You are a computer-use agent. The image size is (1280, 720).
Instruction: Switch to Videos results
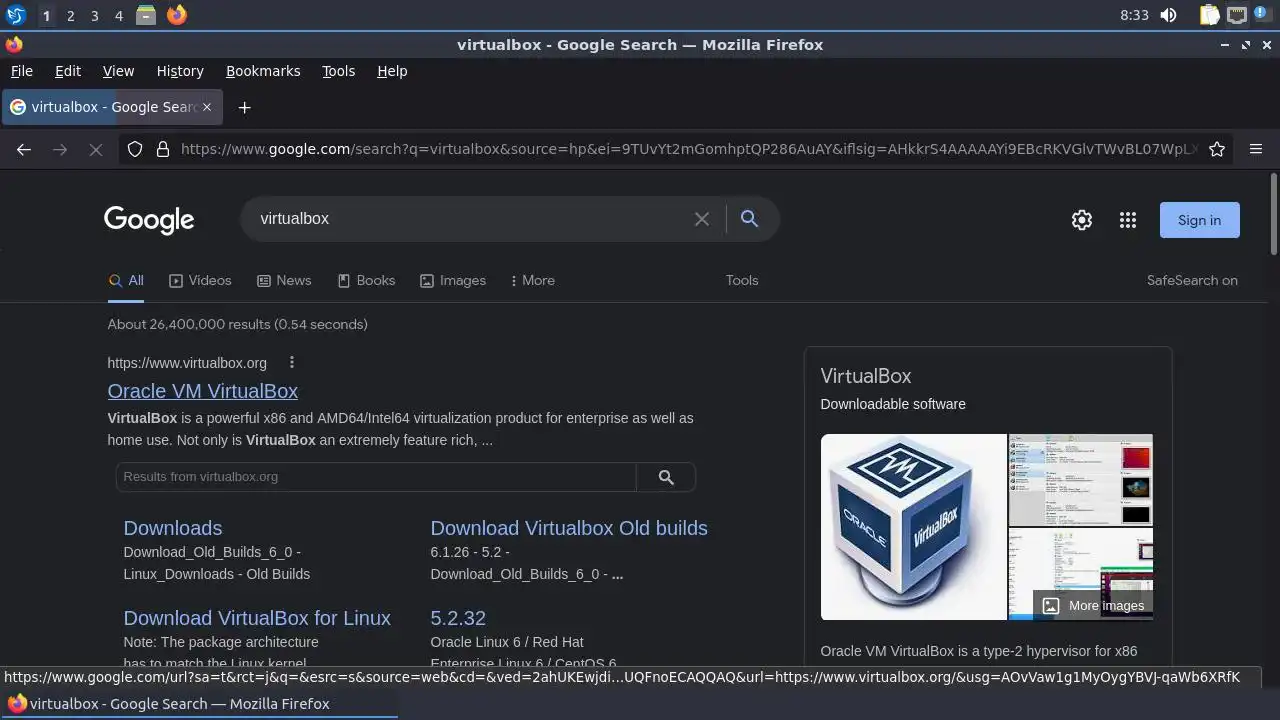coord(200,281)
